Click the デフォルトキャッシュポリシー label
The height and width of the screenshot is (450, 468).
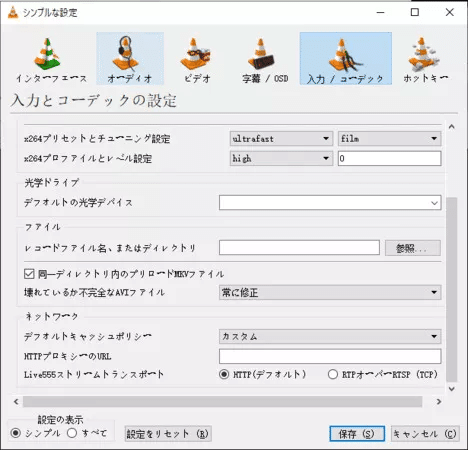[88, 336]
